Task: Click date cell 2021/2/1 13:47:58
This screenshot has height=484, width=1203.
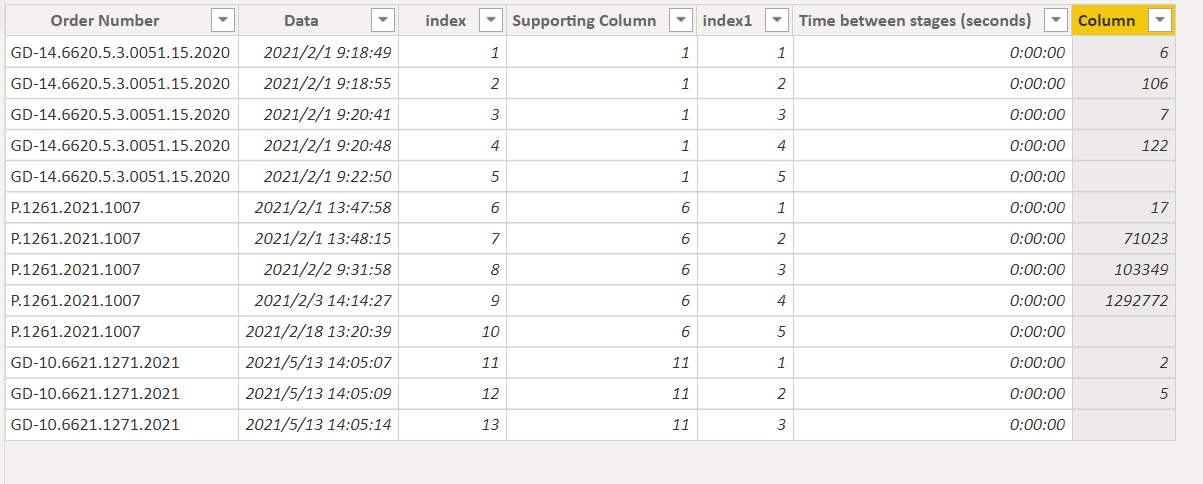Action: click(318, 207)
